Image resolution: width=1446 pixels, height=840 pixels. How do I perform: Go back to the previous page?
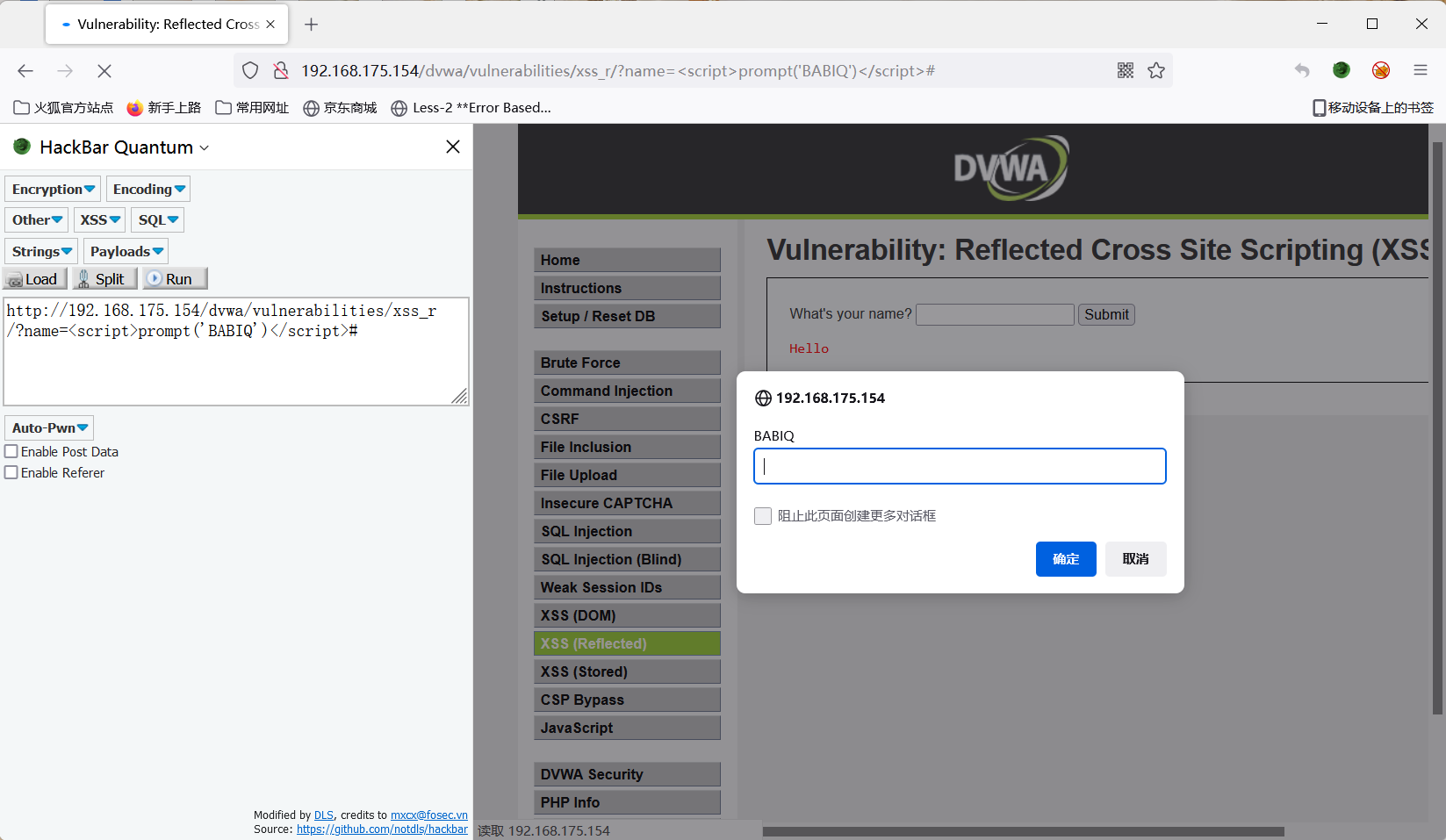pyautogui.click(x=25, y=71)
